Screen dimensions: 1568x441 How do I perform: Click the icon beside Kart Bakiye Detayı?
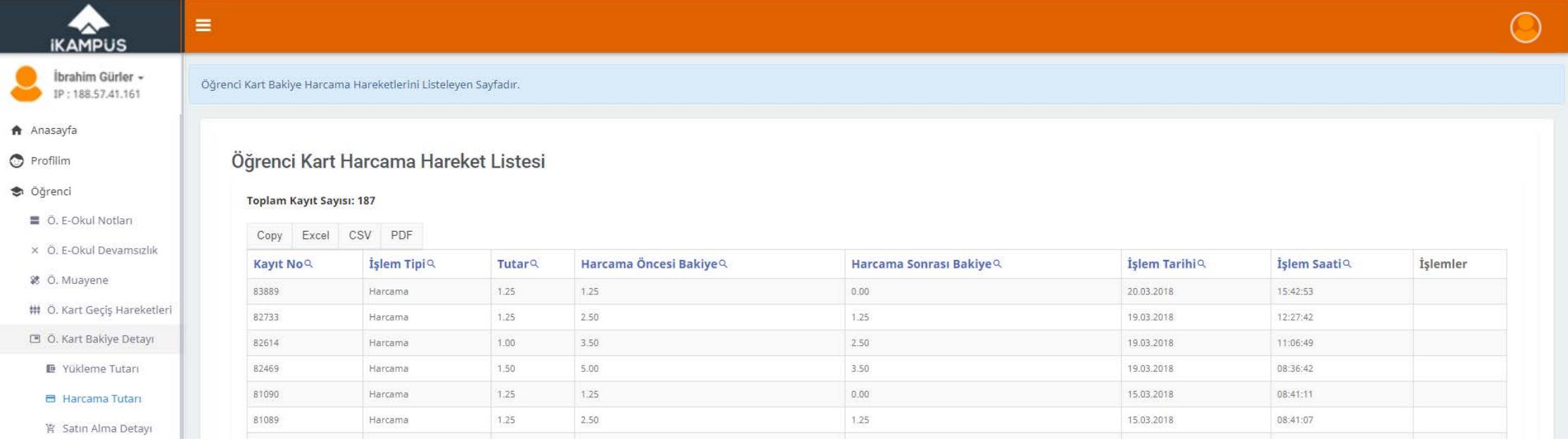tap(35, 339)
